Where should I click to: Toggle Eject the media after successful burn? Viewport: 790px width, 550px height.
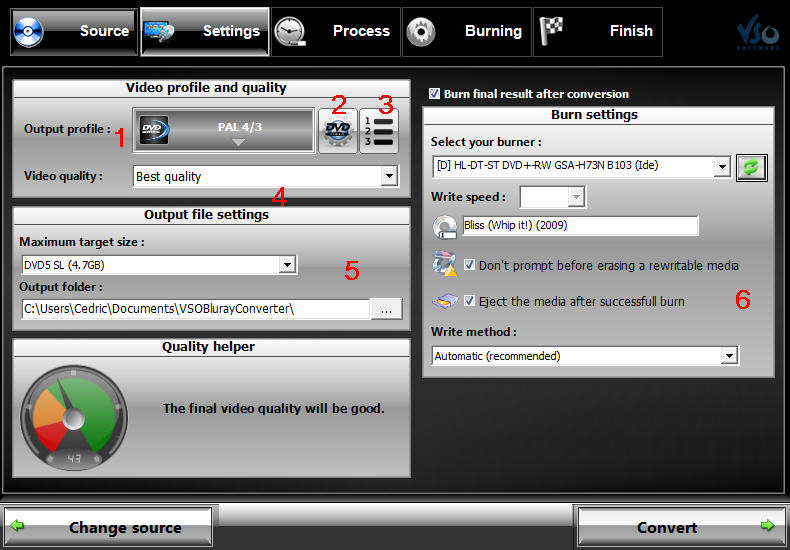469,301
